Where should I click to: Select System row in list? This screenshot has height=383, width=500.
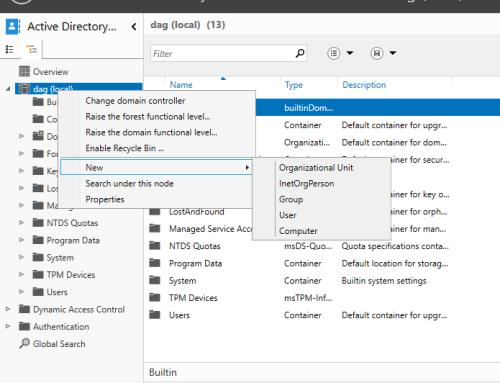point(322,281)
